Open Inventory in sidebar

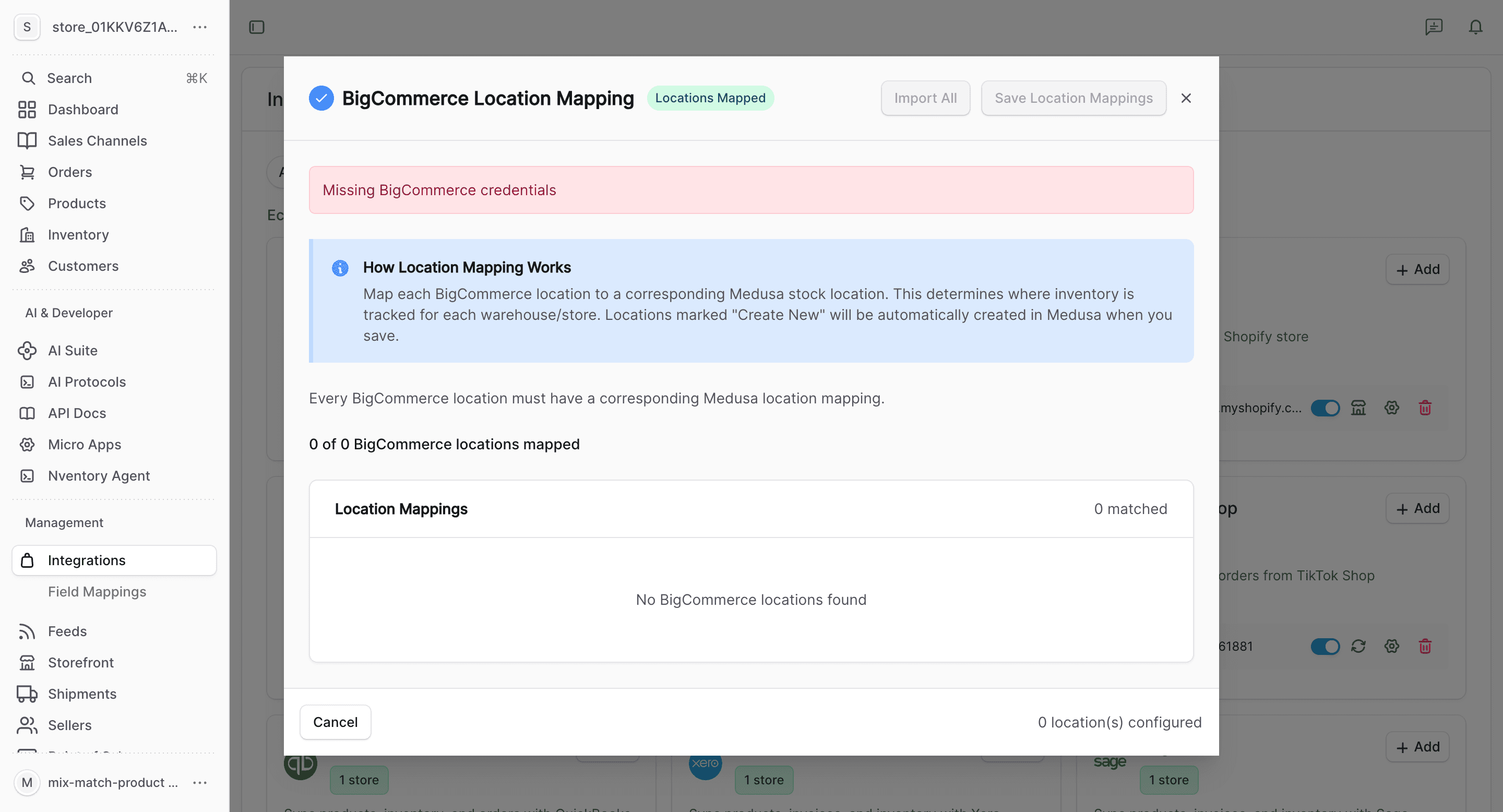pyautogui.click(x=114, y=234)
